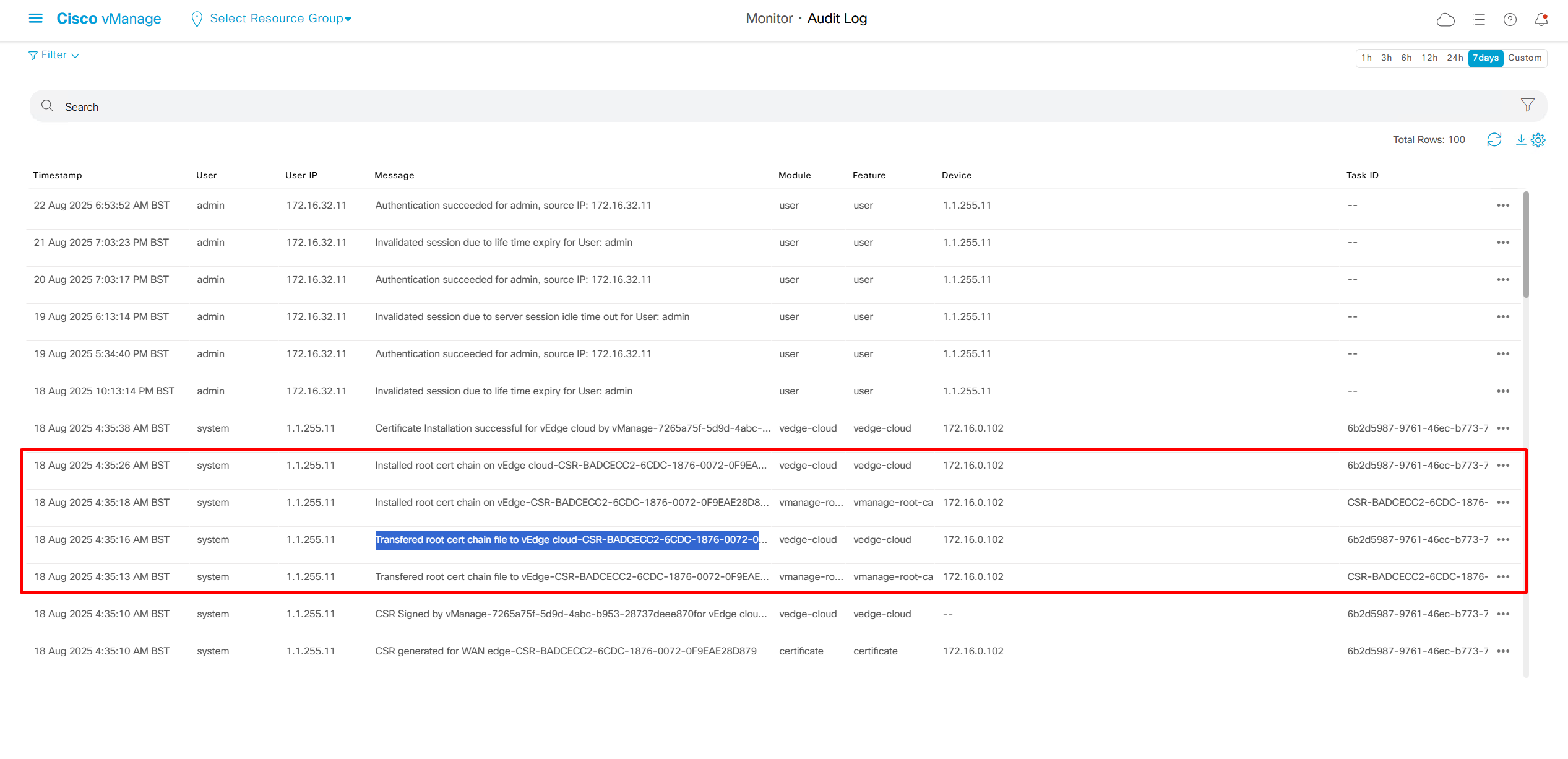
Task: Focus the Search input field
Action: click(743, 107)
